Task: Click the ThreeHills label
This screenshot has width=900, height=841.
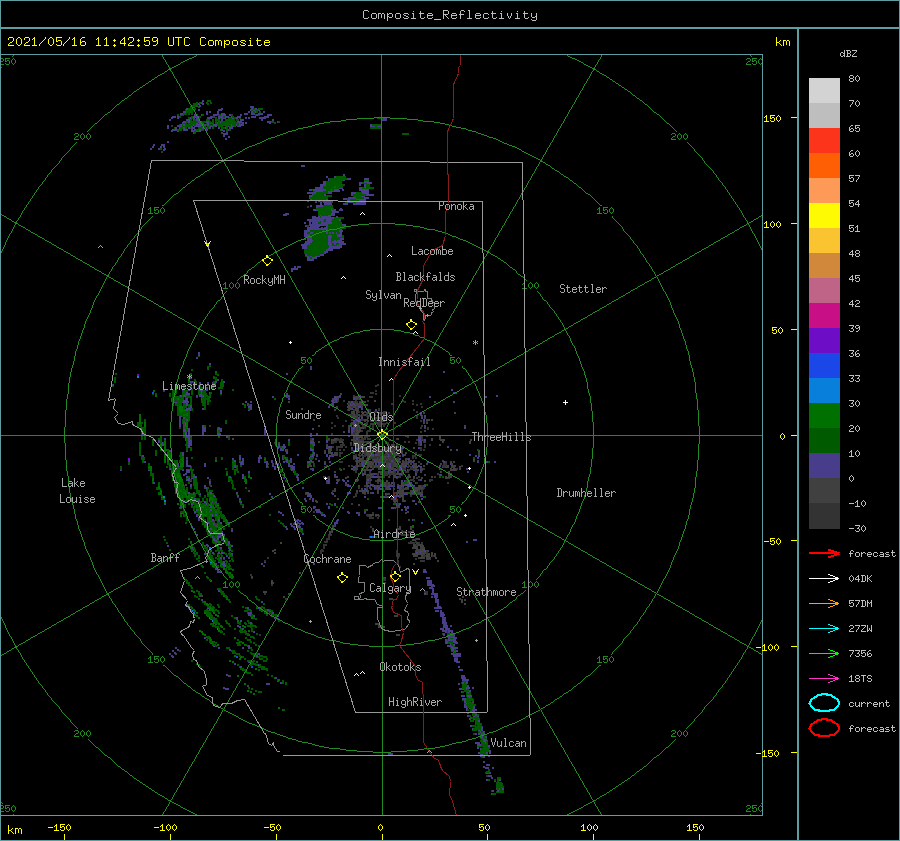Action: [x=502, y=437]
